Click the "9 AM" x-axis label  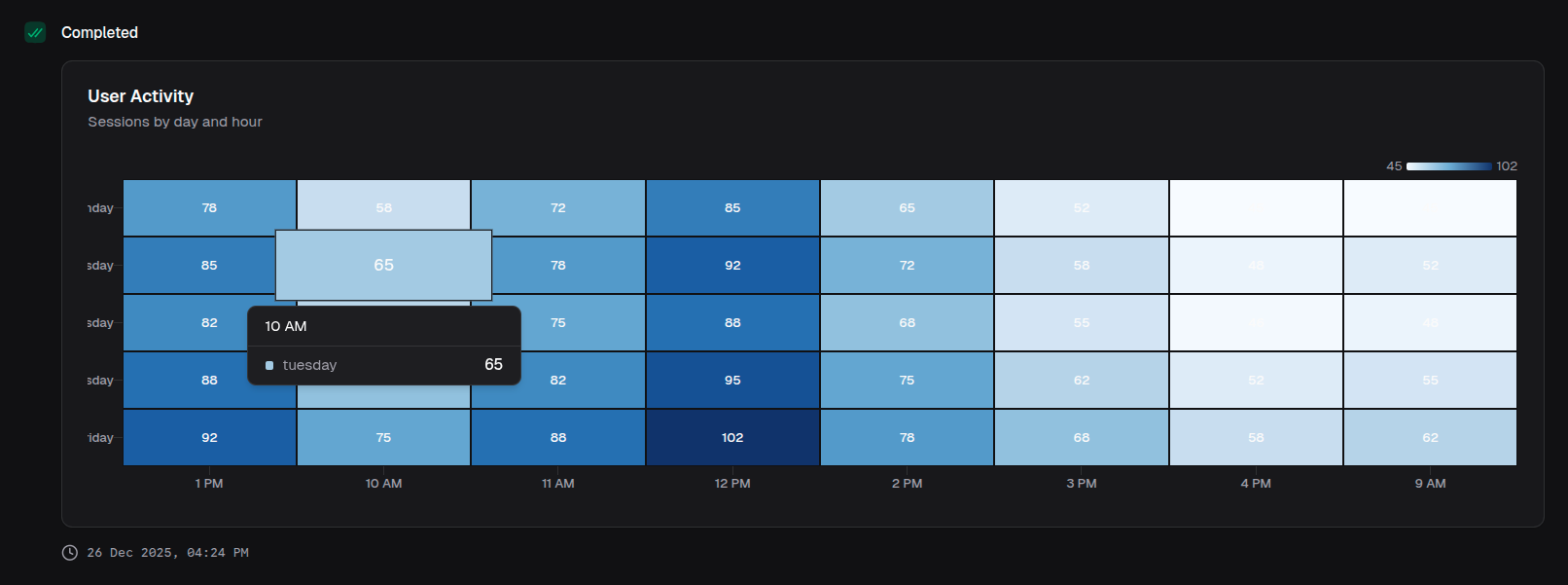pos(1430,484)
